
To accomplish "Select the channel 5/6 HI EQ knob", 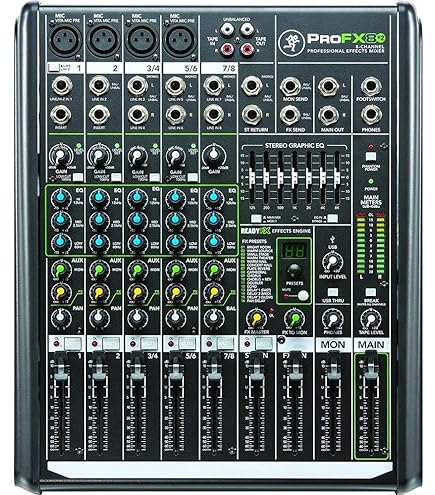I will [x=175, y=197].
